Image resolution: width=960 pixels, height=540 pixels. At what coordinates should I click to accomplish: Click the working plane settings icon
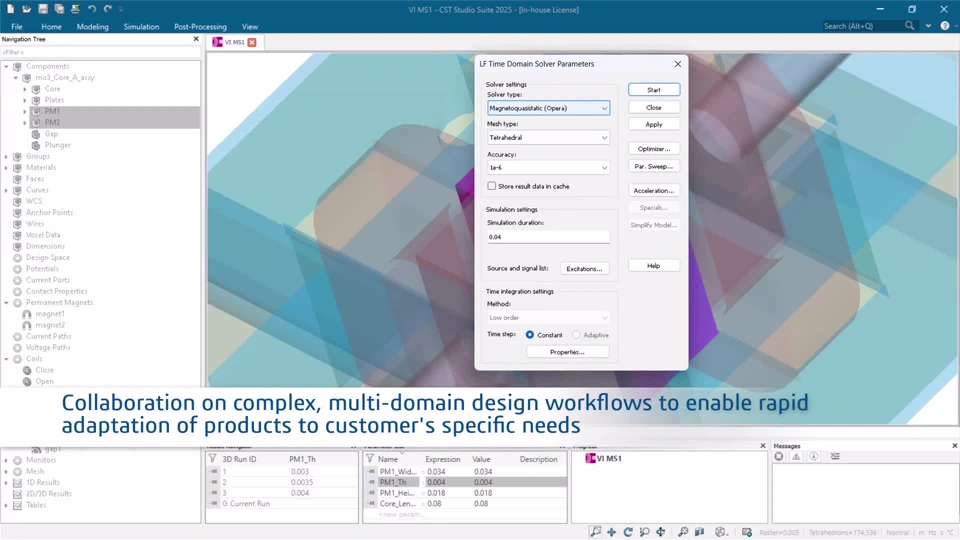pos(746,532)
